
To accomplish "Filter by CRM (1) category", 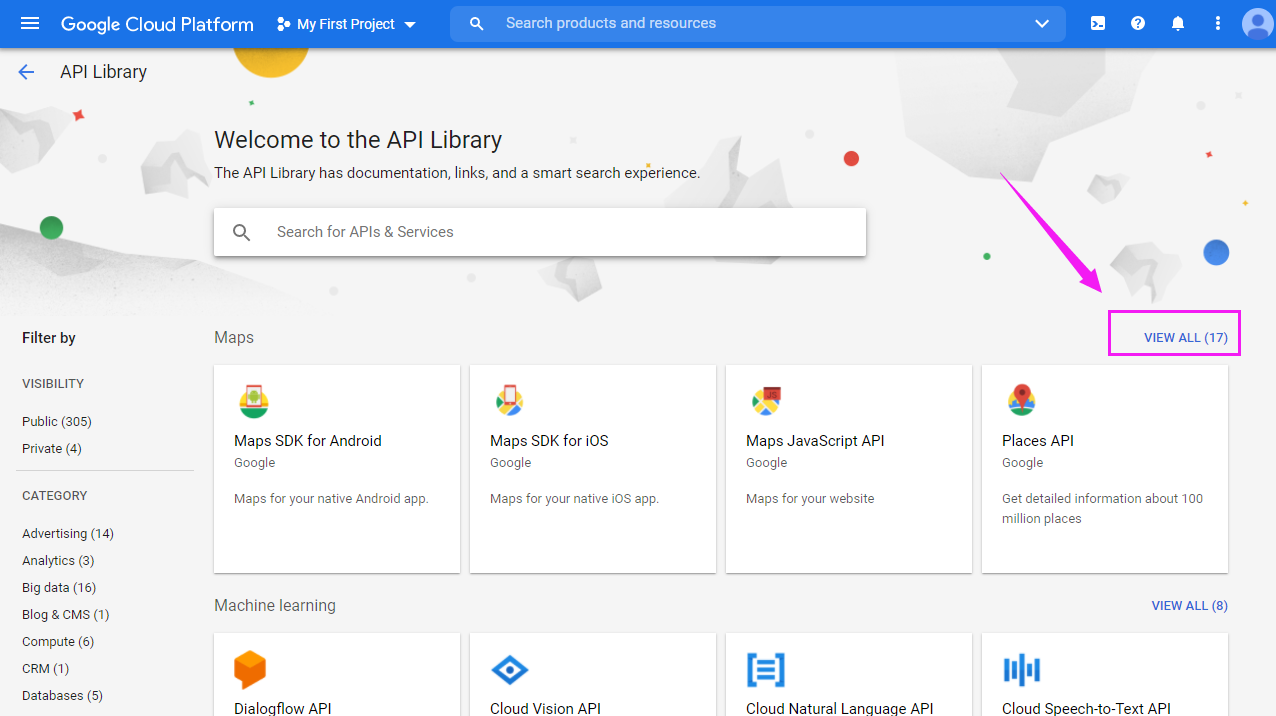I will point(46,669).
